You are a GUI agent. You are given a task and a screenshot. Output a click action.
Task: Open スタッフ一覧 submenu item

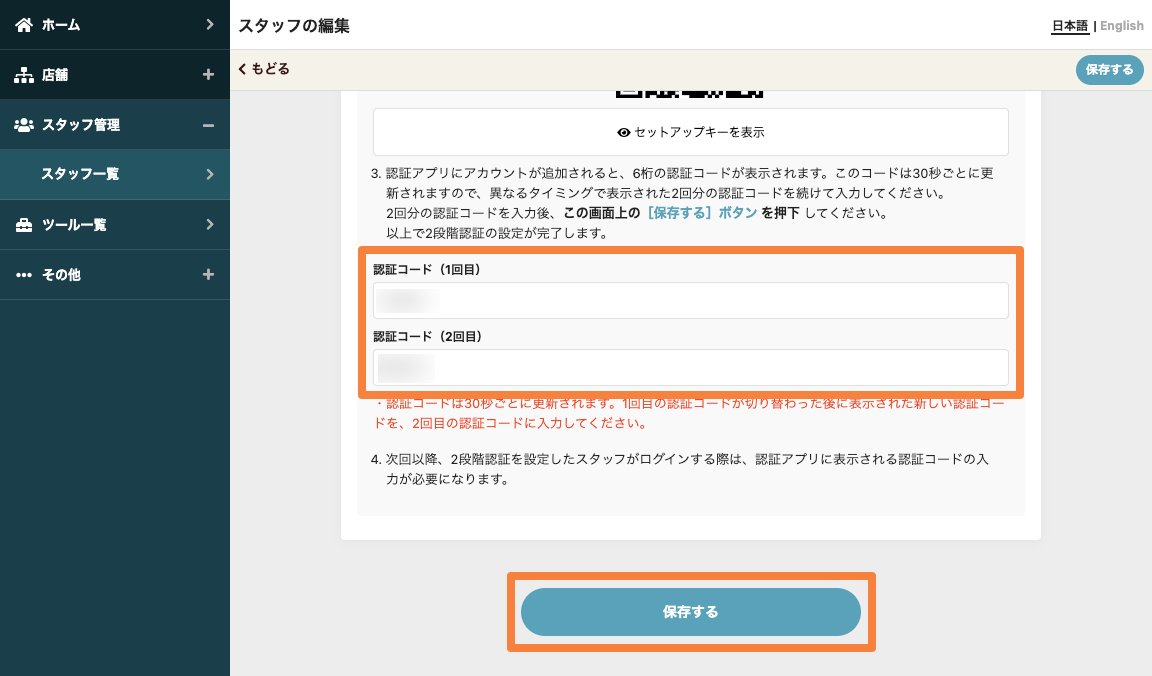tap(115, 174)
